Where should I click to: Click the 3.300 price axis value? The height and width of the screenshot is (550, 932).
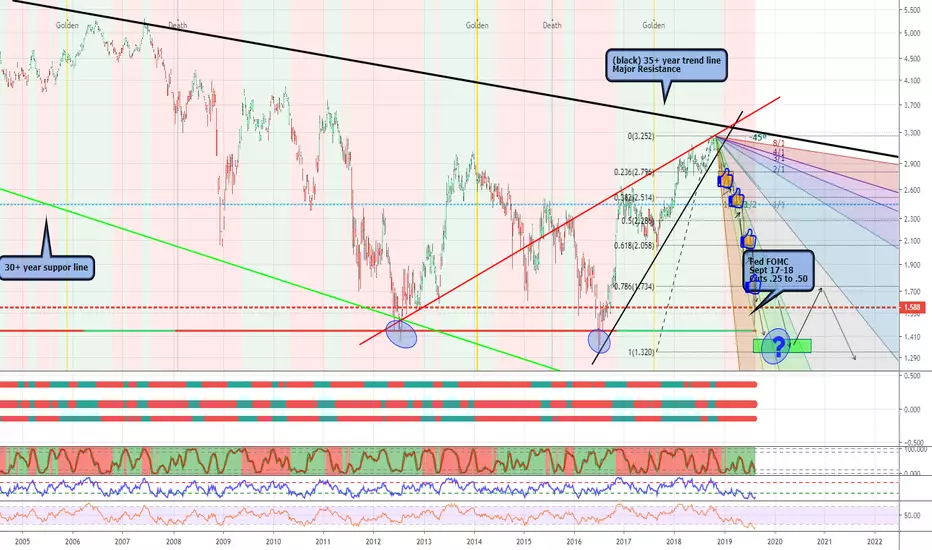coord(912,133)
